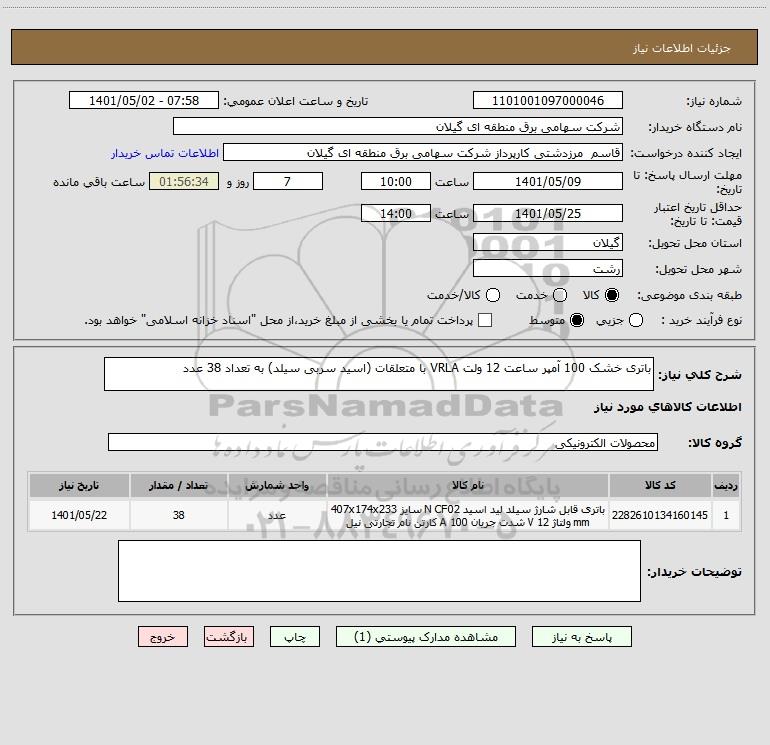Click the price validity date 1401/05/25

(548, 213)
